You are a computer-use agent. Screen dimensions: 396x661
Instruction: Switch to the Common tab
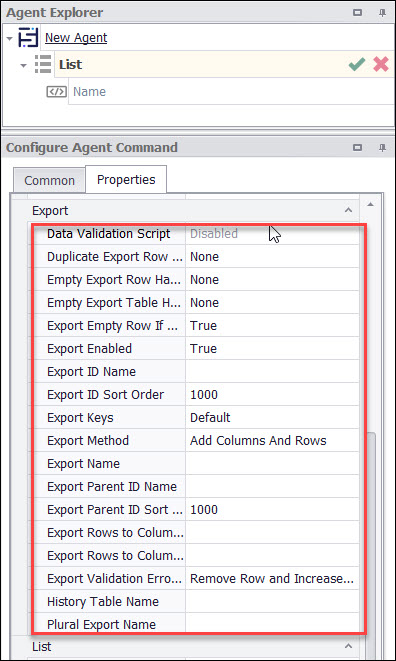[x=49, y=181]
